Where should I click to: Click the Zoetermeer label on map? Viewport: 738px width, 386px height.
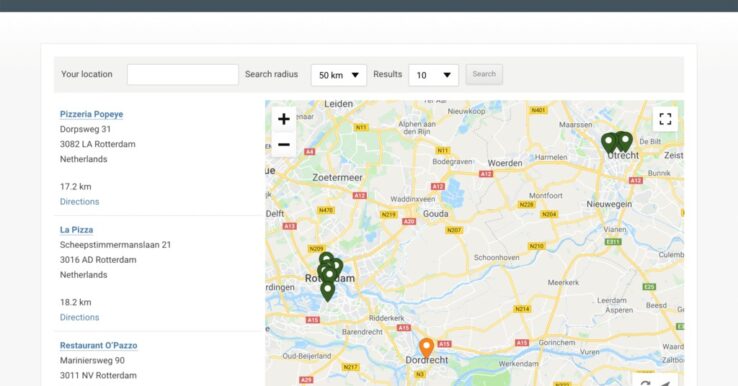(x=337, y=177)
